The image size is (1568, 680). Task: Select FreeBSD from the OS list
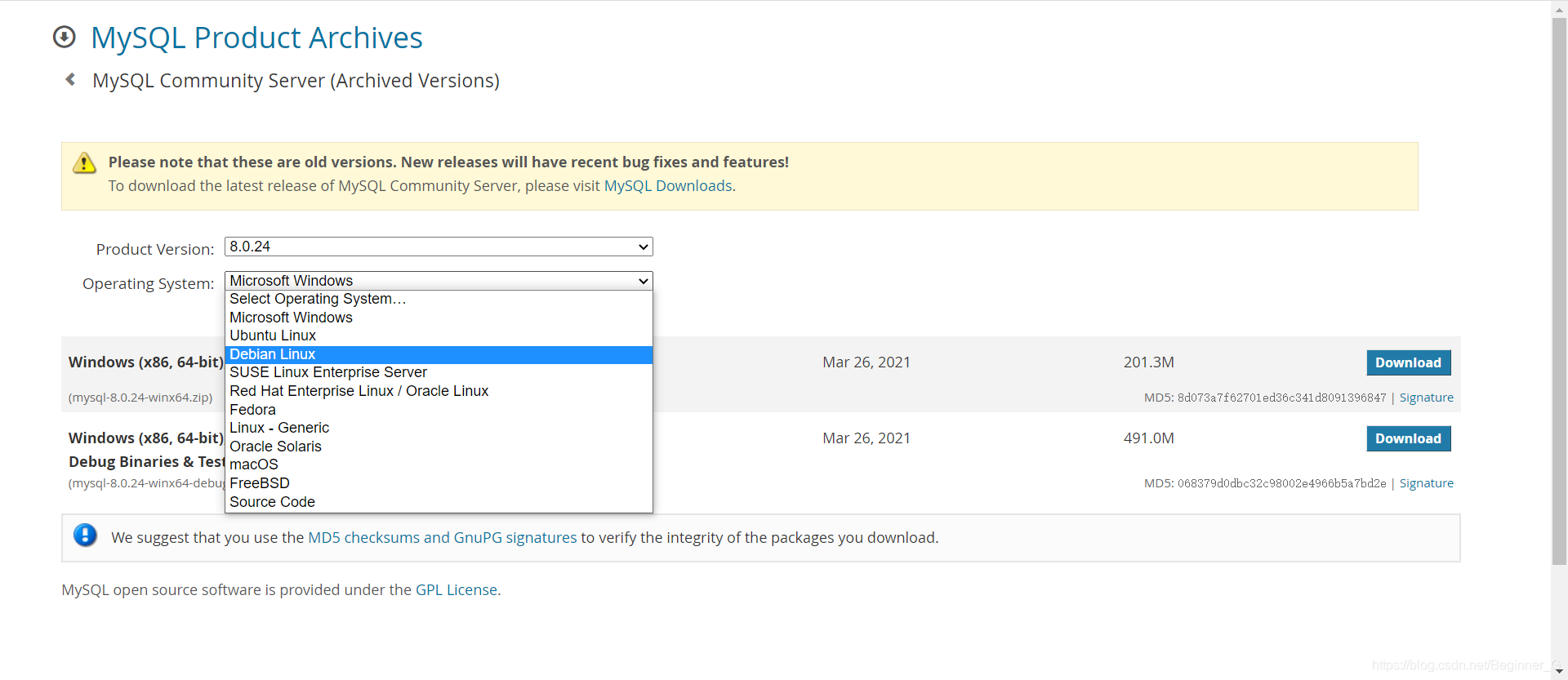pyautogui.click(x=439, y=483)
